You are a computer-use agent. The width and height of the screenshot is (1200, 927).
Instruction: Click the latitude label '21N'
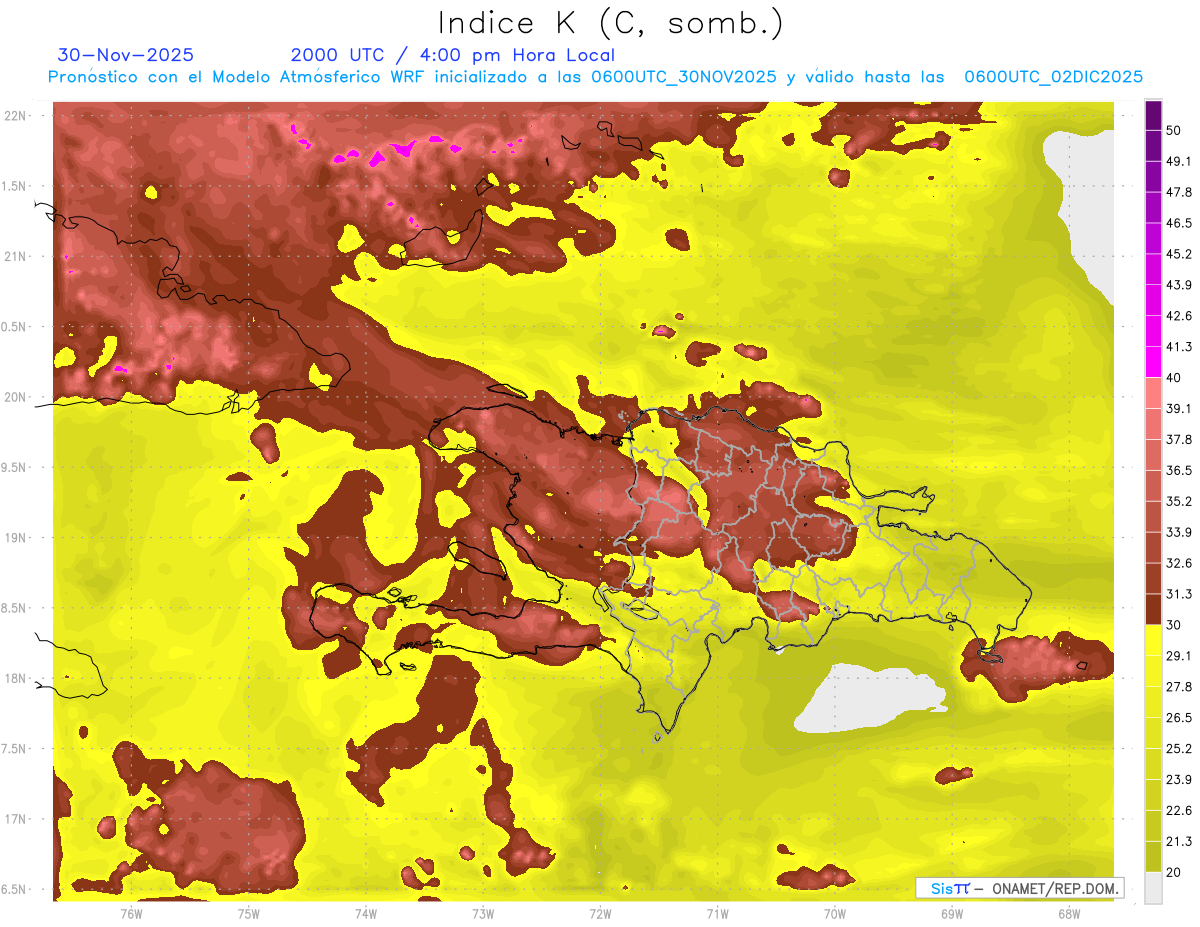pyautogui.click(x=15, y=257)
